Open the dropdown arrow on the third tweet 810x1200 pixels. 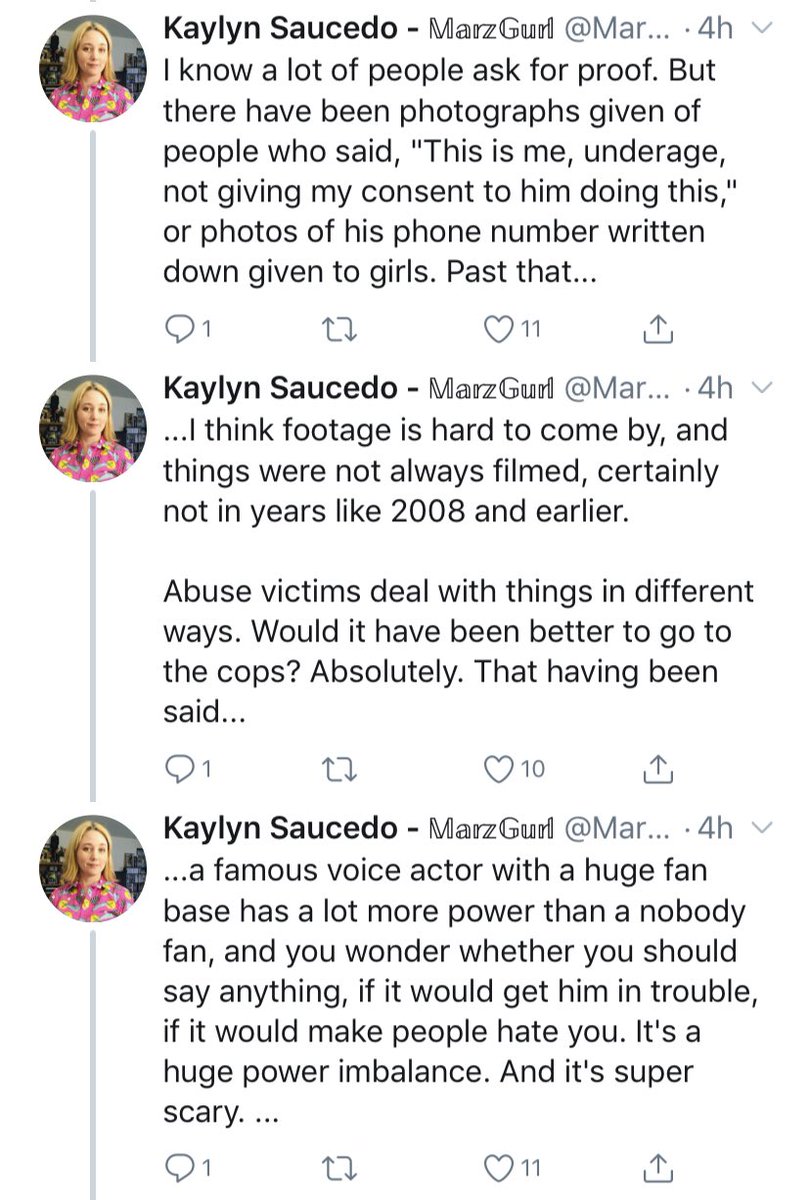[759, 827]
